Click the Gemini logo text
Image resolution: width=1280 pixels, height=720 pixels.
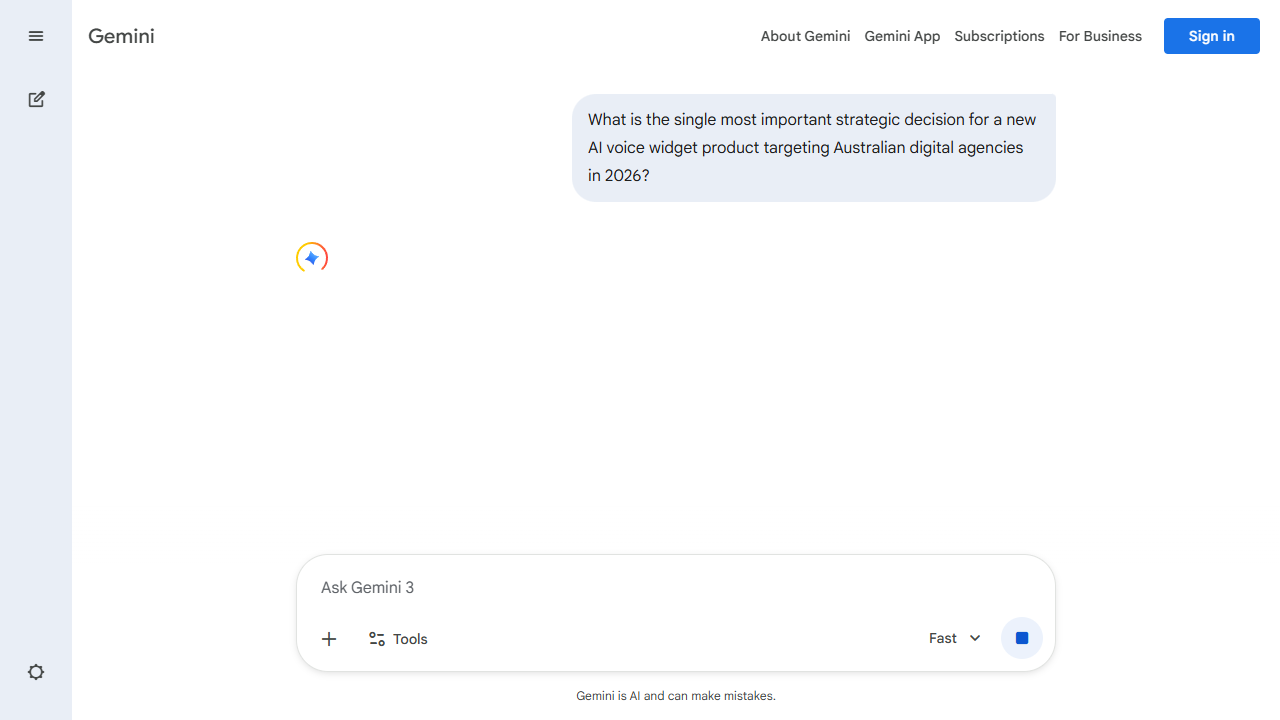coord(121,36)
